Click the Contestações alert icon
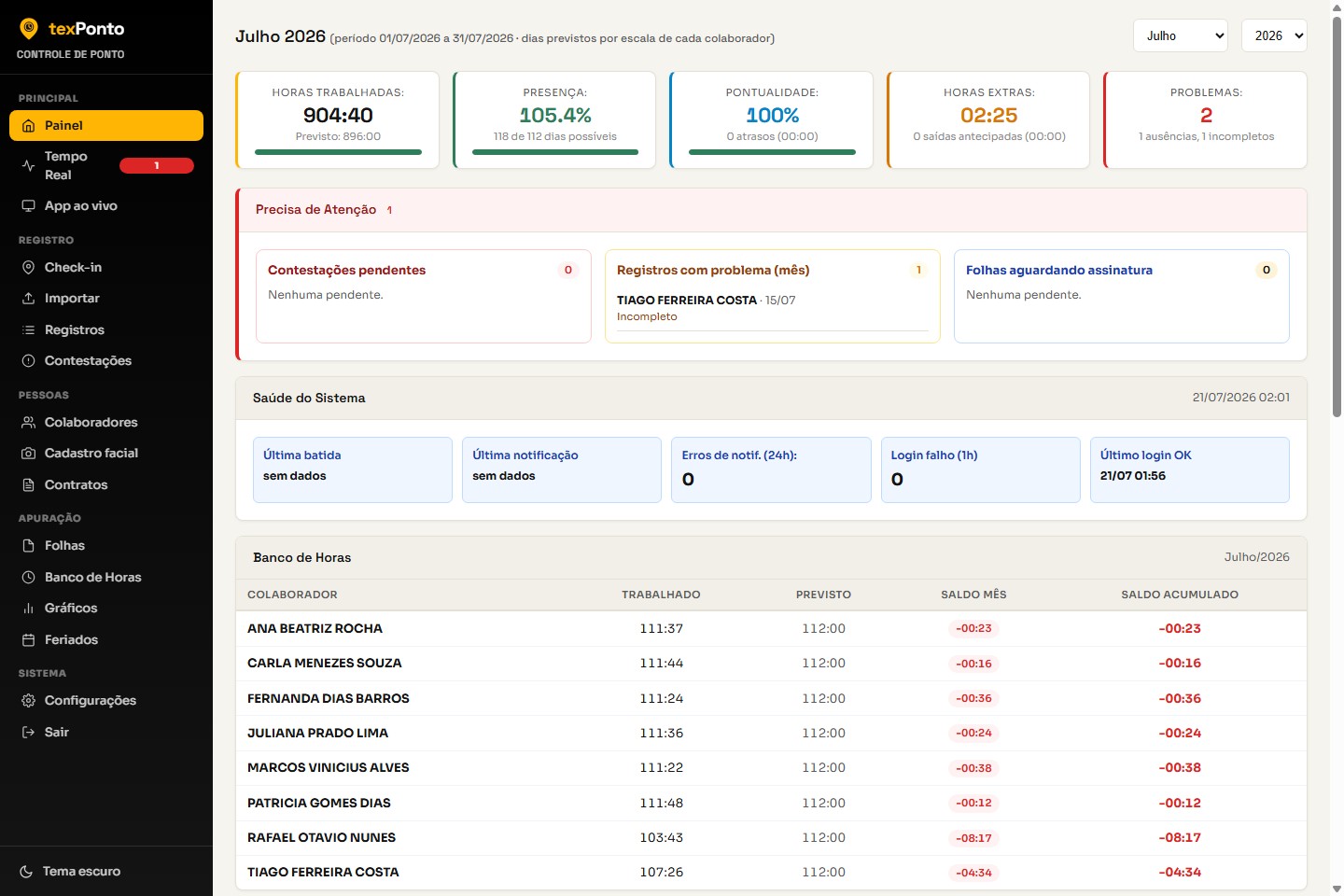1344x896 pixels. (28, 361)
